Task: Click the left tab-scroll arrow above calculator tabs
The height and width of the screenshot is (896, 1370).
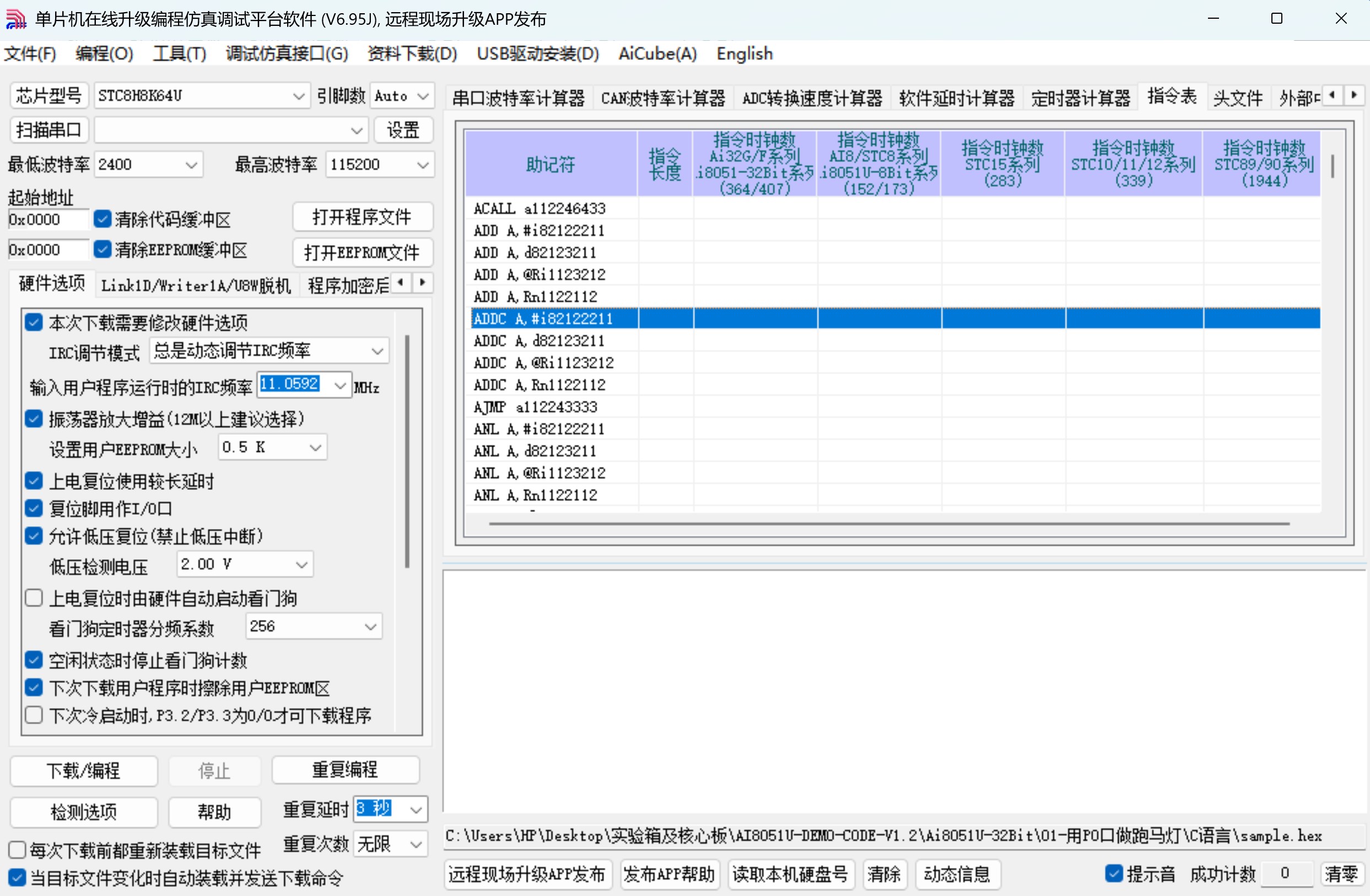Action: 1331,94
